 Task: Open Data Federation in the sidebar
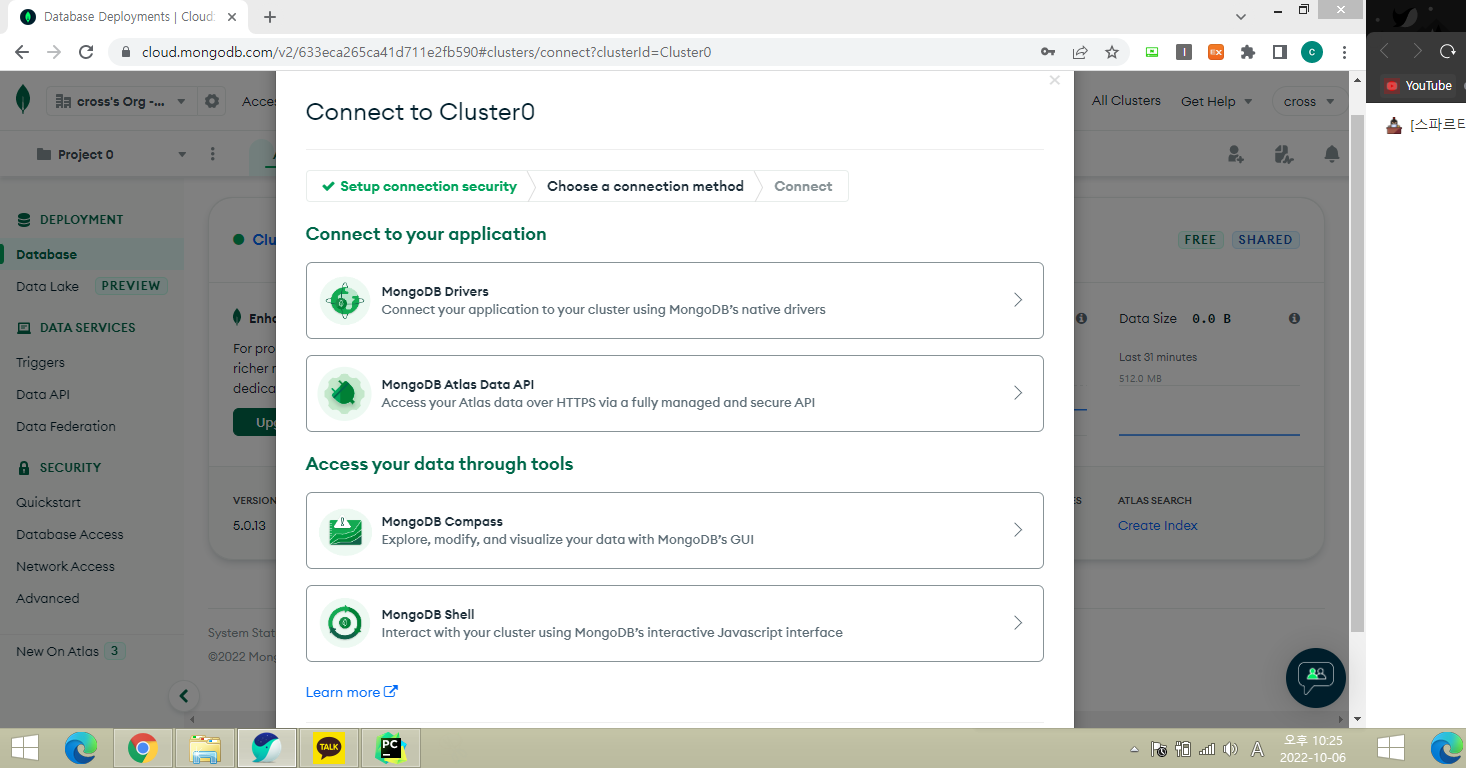click(x=66, y=426)
